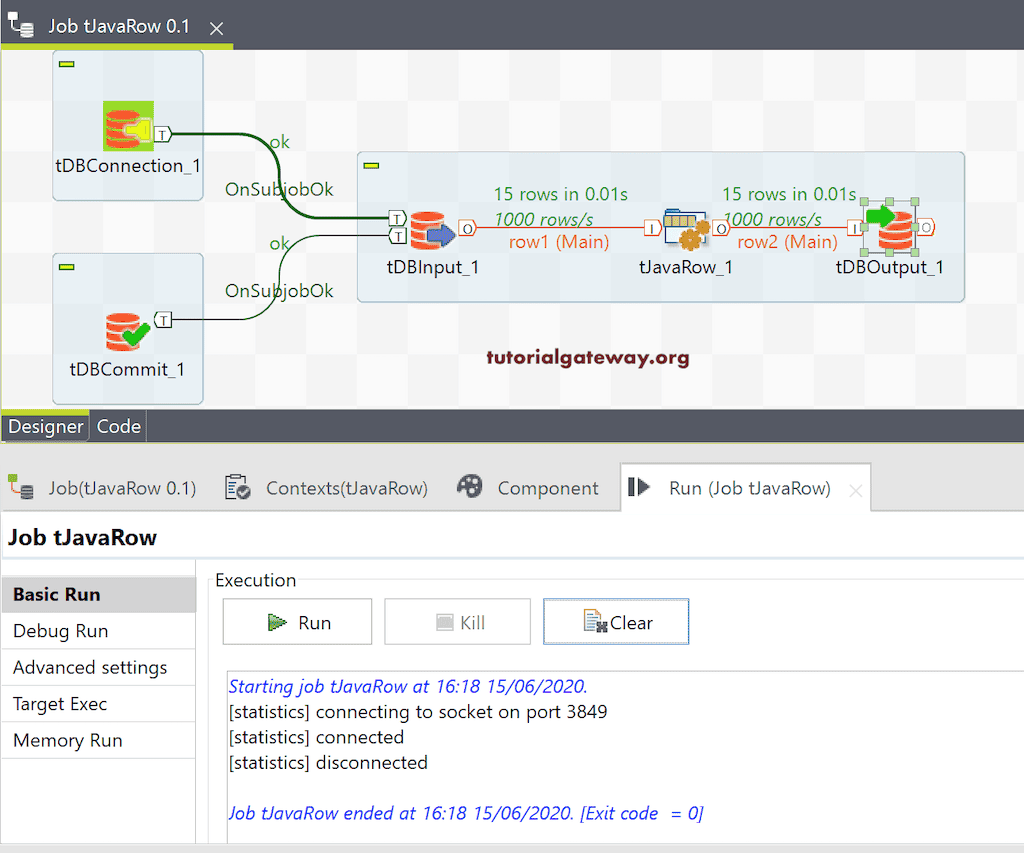1024x853 pixels.
Task: Select the tDBInput_1 component icon
Action: pos(430,228)
